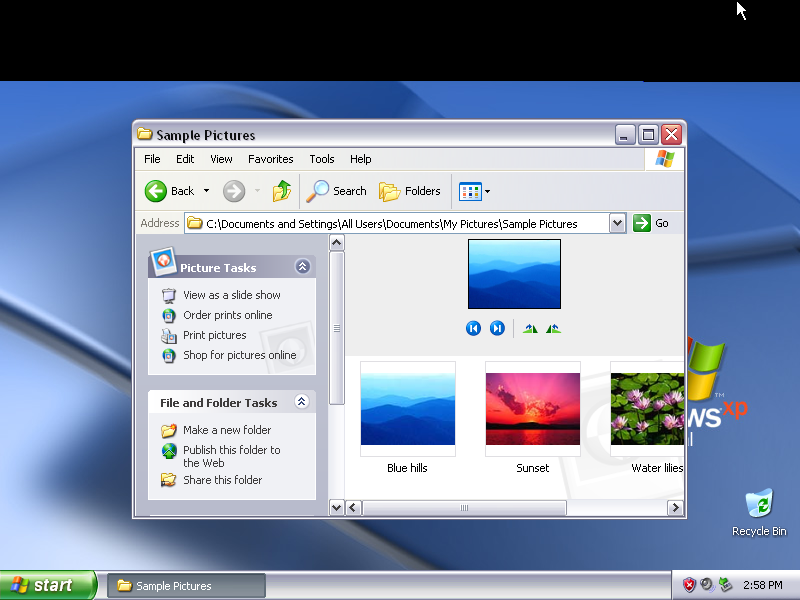Click the Up folder toolbar icon

pos(282,191)
